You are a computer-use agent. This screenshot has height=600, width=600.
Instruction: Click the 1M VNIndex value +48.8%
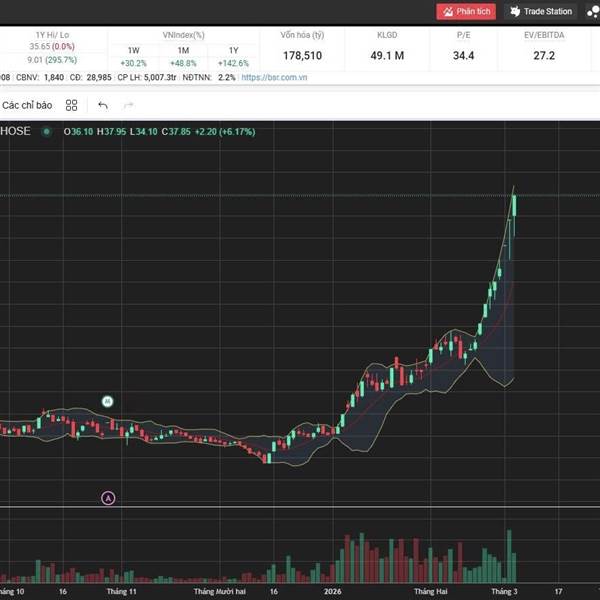pyautogui.click(x=183, y=63)
